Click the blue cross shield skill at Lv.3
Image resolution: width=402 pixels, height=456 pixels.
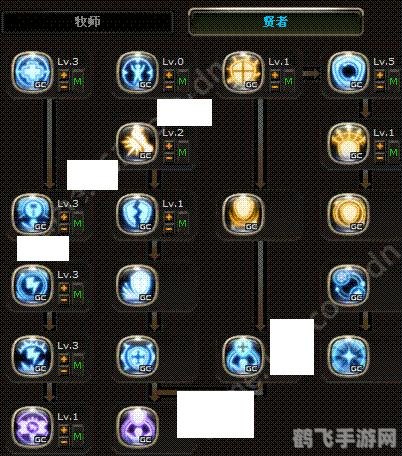32,72
